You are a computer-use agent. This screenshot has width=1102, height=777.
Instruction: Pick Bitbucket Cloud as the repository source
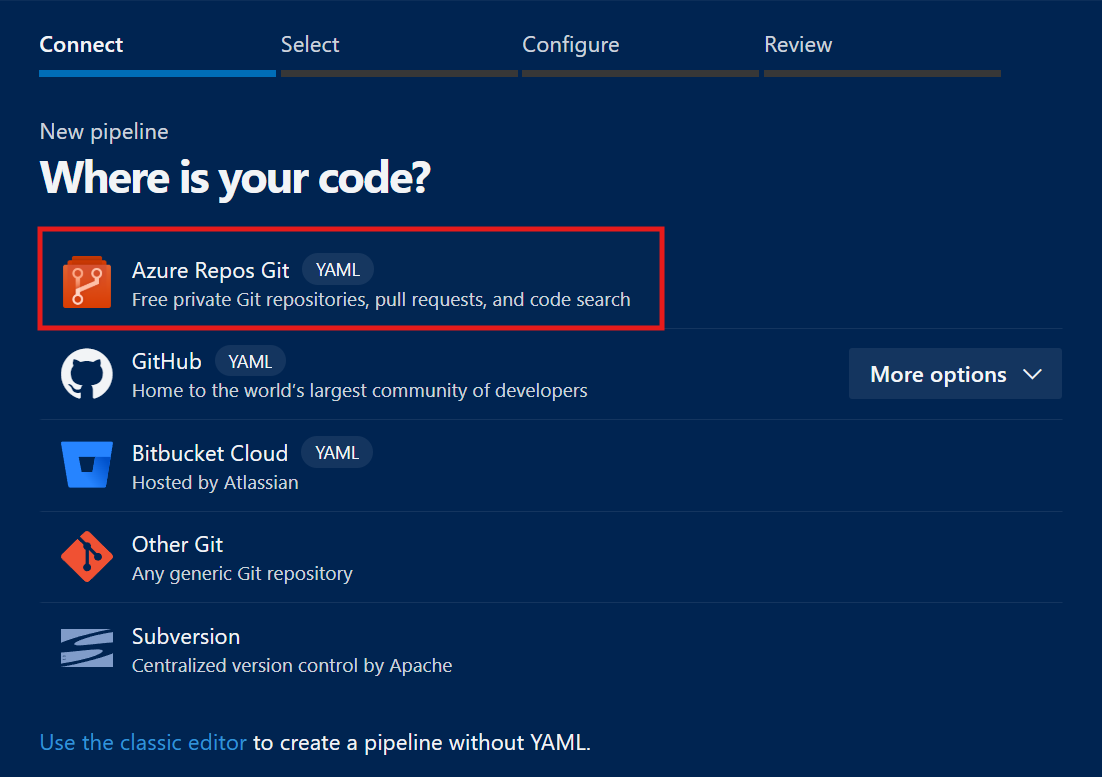pyautogui.click(x=210, y=453)
